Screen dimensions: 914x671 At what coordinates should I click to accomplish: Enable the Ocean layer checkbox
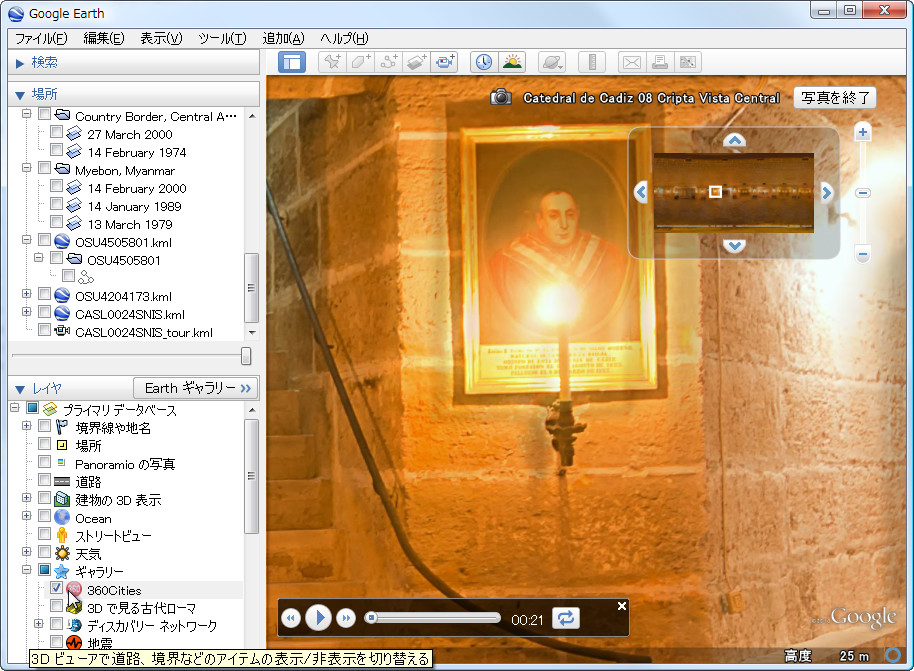point(44,517)
